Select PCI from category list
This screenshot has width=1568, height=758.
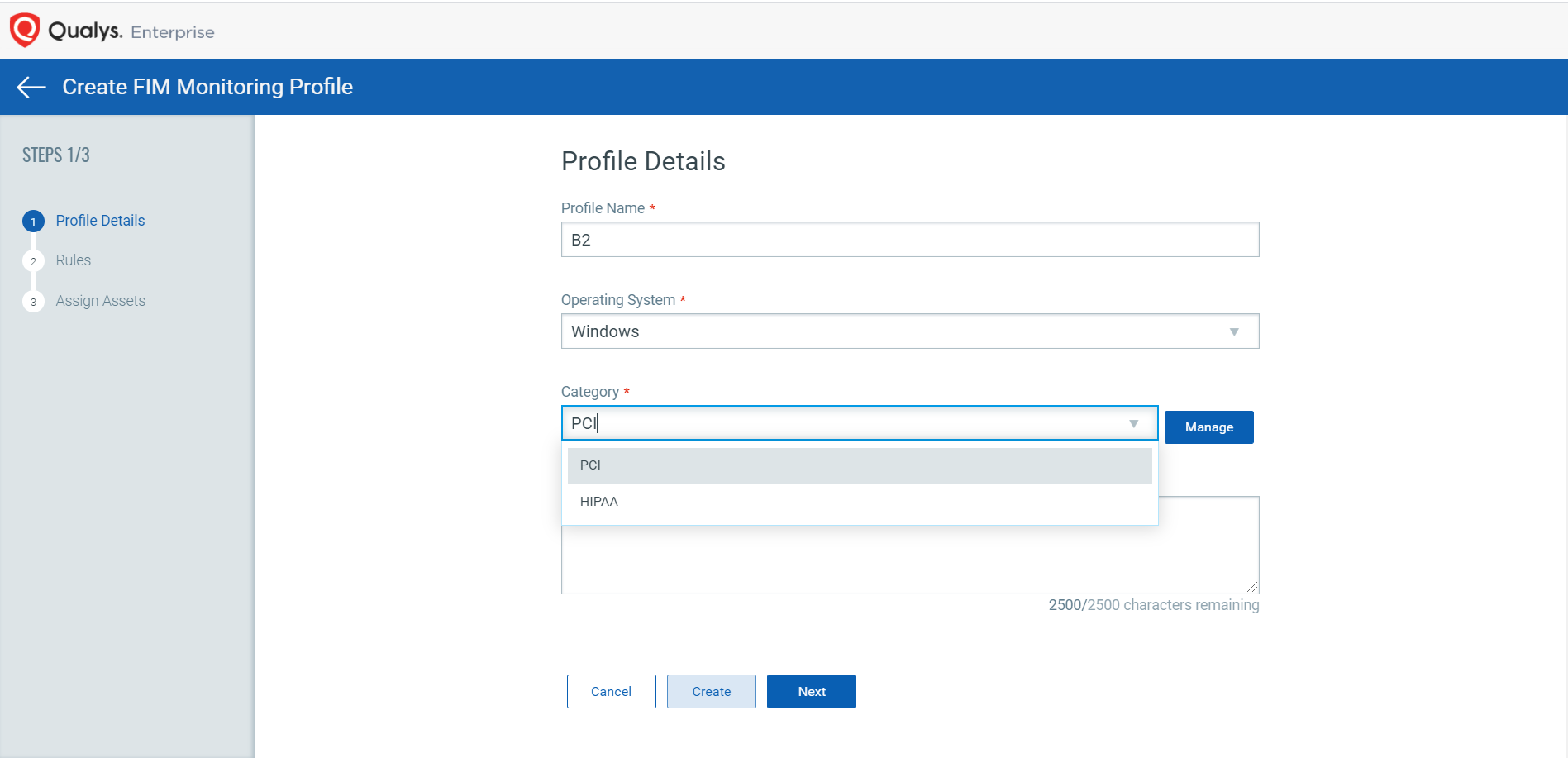point(859,465)
